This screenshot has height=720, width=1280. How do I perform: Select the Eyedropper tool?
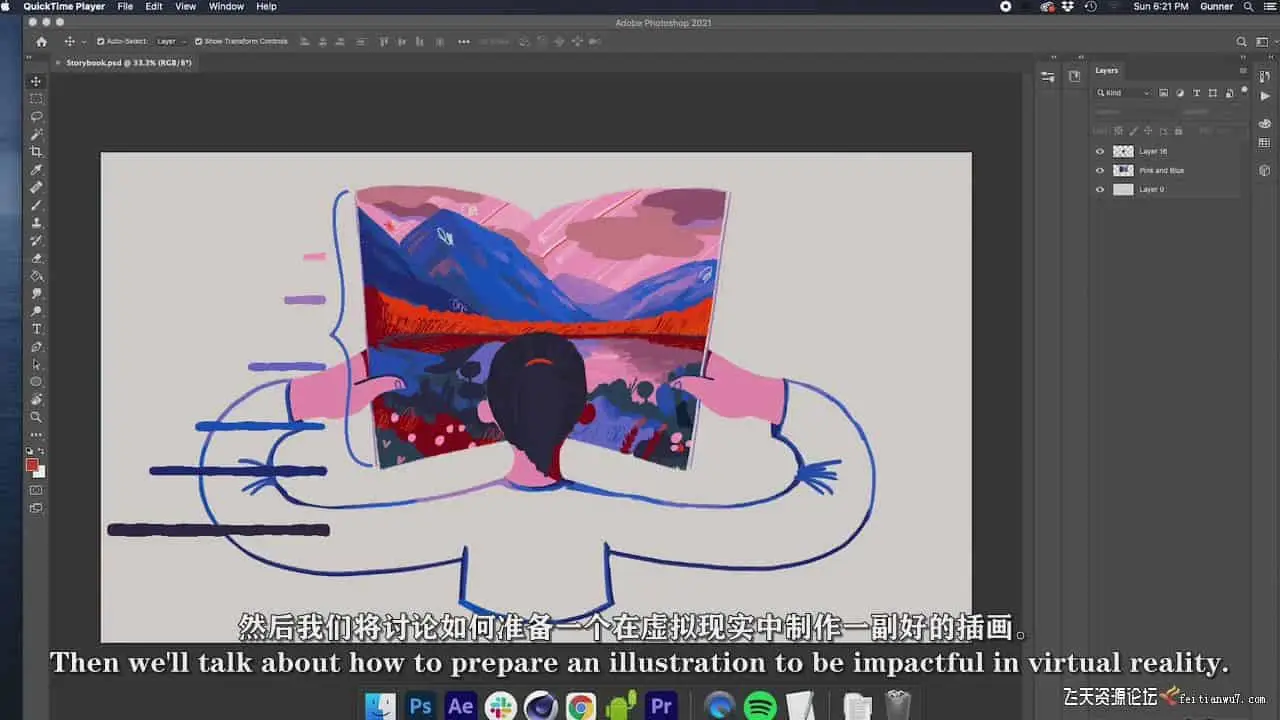pyautogui.click(x=36, y=170)
